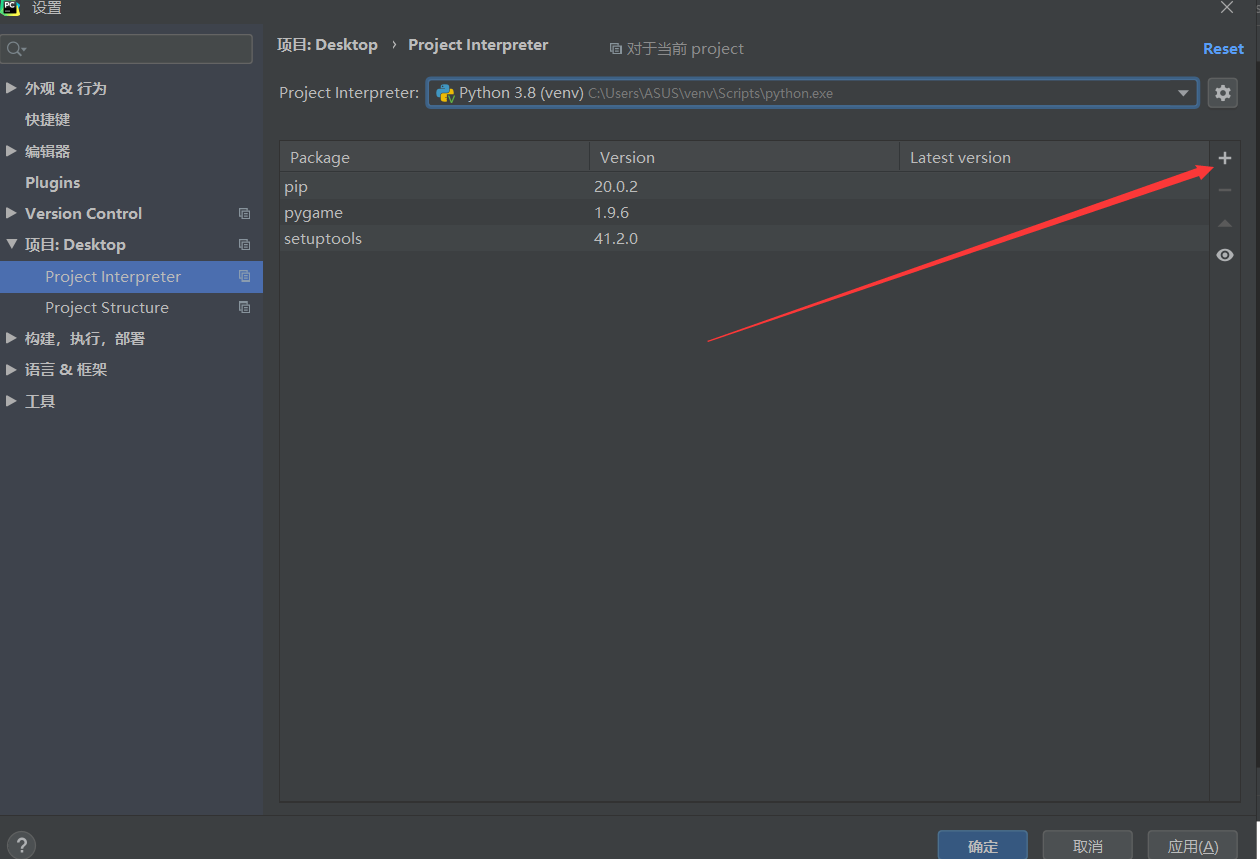Screen dimensions: 1260x859
Task: Select Project Structure in settings tree
Action: [107, 308]
